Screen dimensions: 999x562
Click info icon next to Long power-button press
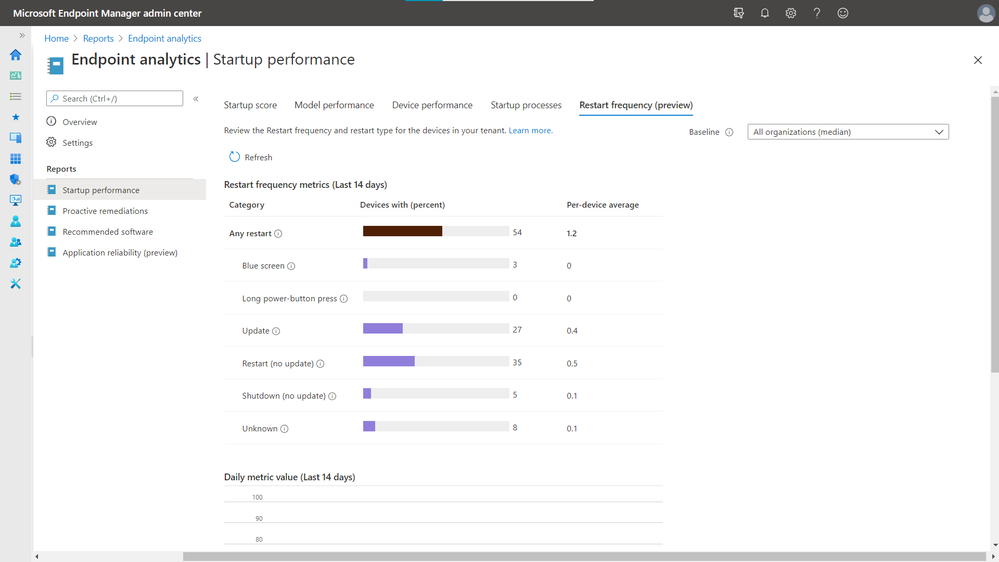[343, 298]
